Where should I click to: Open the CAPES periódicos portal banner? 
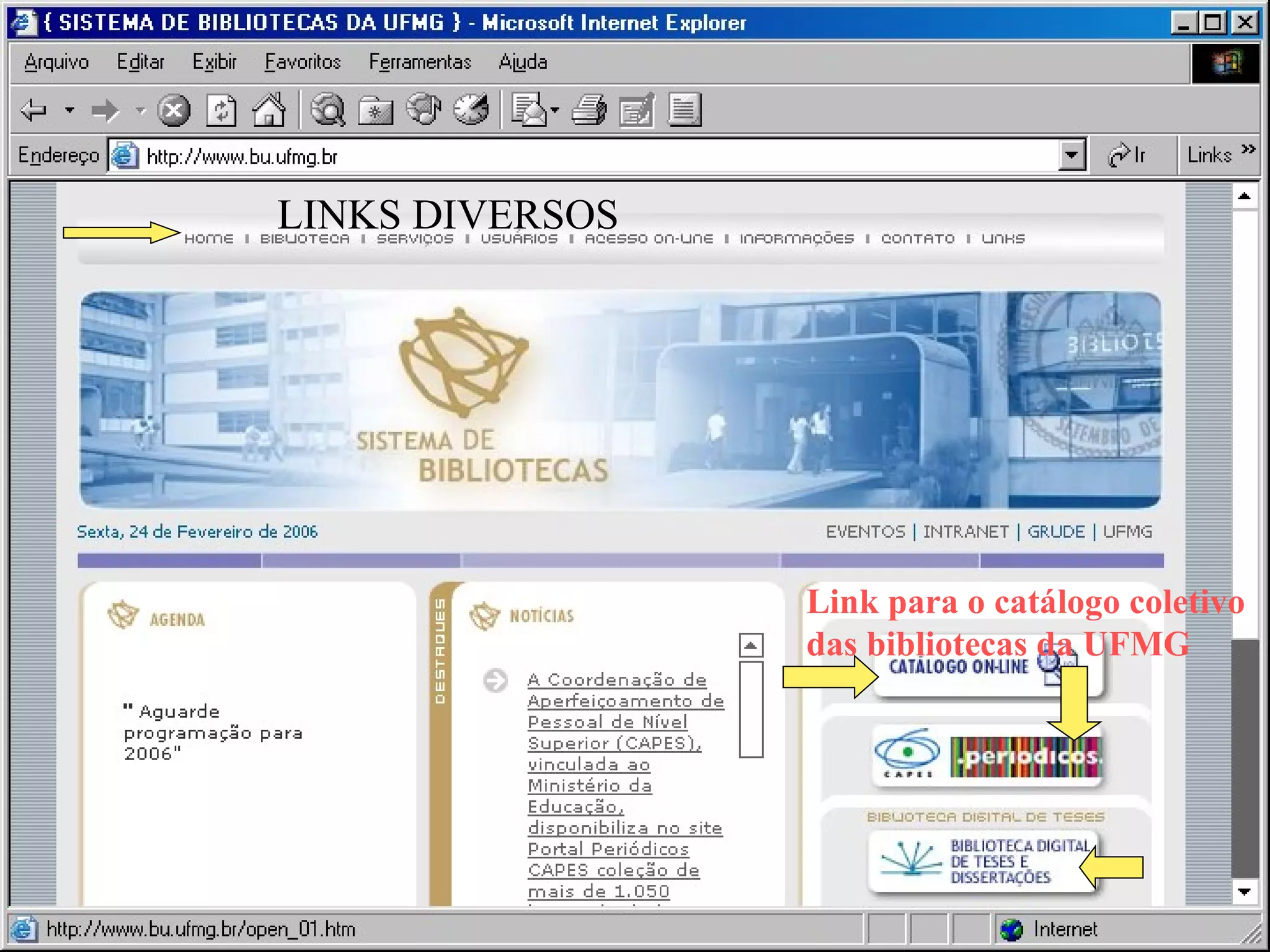click(x=987, y=755)
